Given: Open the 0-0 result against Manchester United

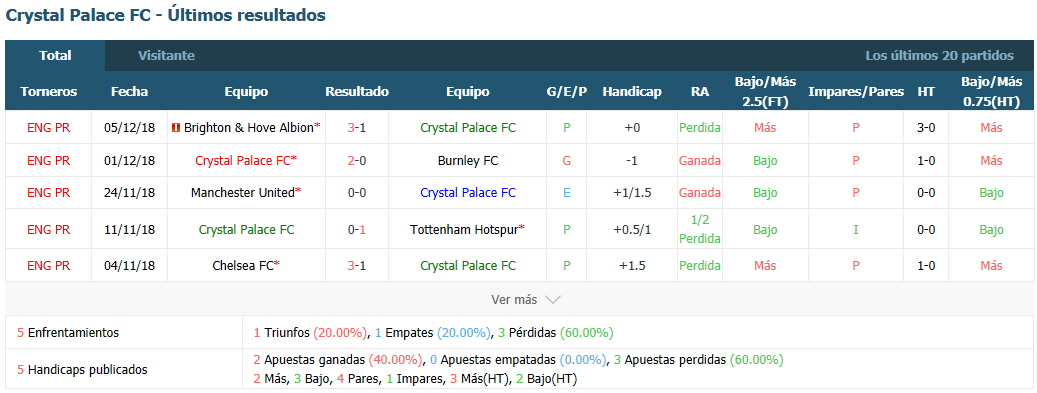Looking at the screenshot, I should [x=357, y=193].
